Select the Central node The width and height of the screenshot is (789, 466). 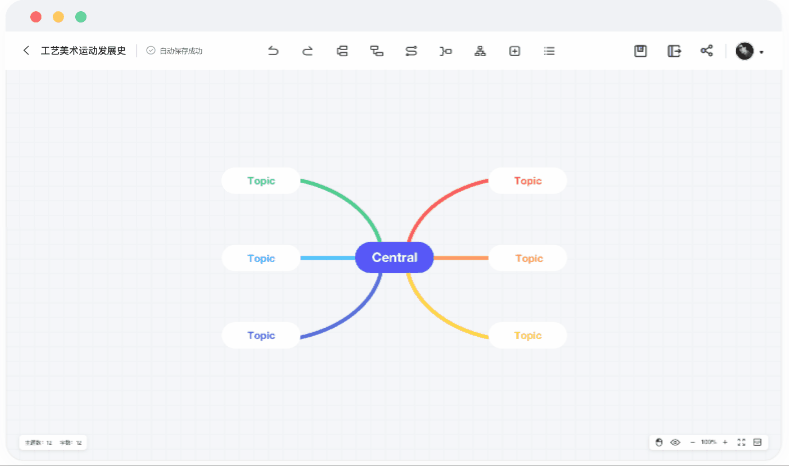point(394,257)
